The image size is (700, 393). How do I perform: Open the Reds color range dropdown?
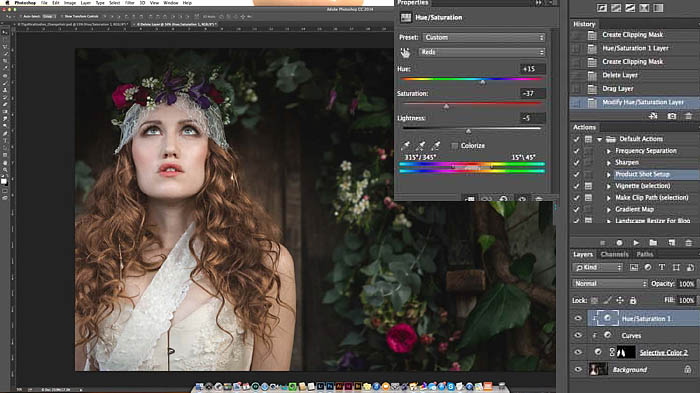tap(482, 52)
